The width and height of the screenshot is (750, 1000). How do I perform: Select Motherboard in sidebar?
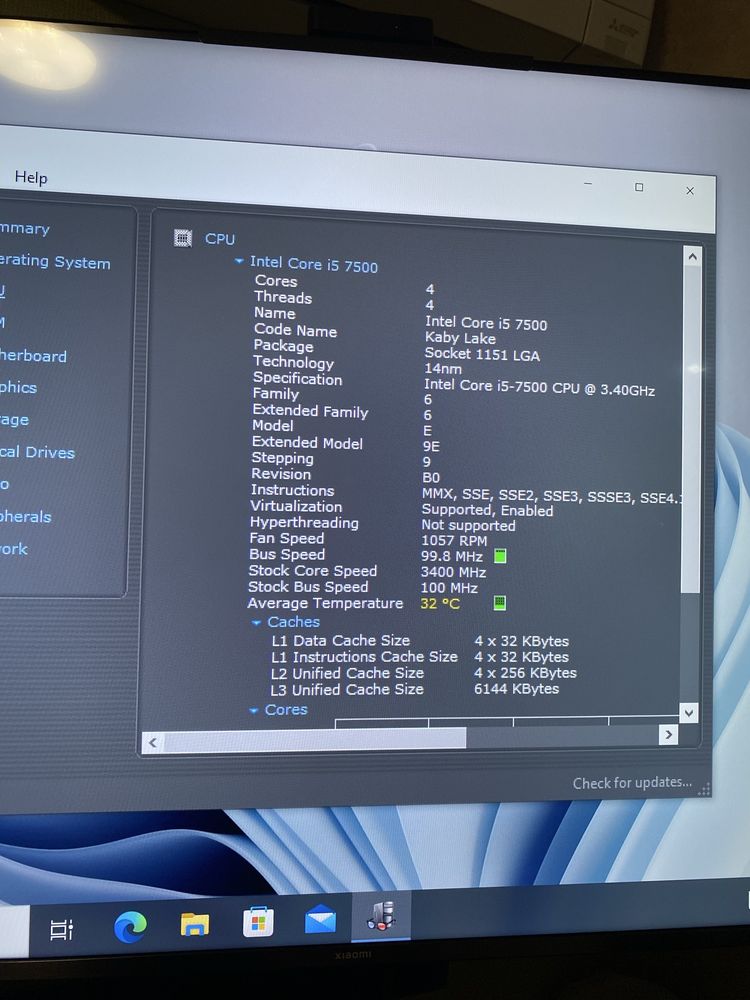pyautogui.click(x=33, y=356)
